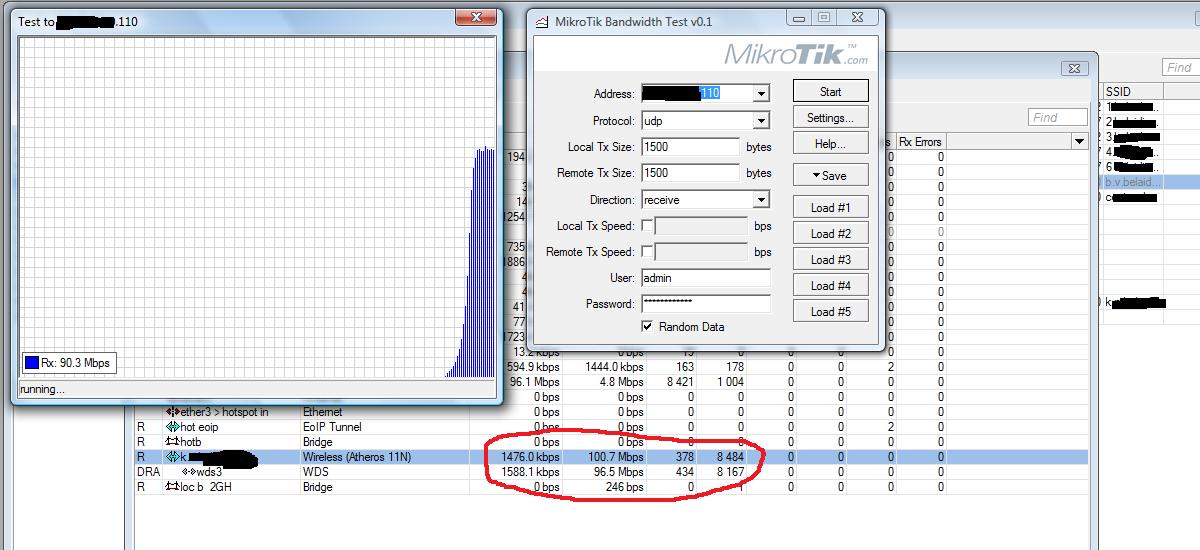Click the running... status bar text
Viewport: 1200px width, 550px height.
click(42, 389)
